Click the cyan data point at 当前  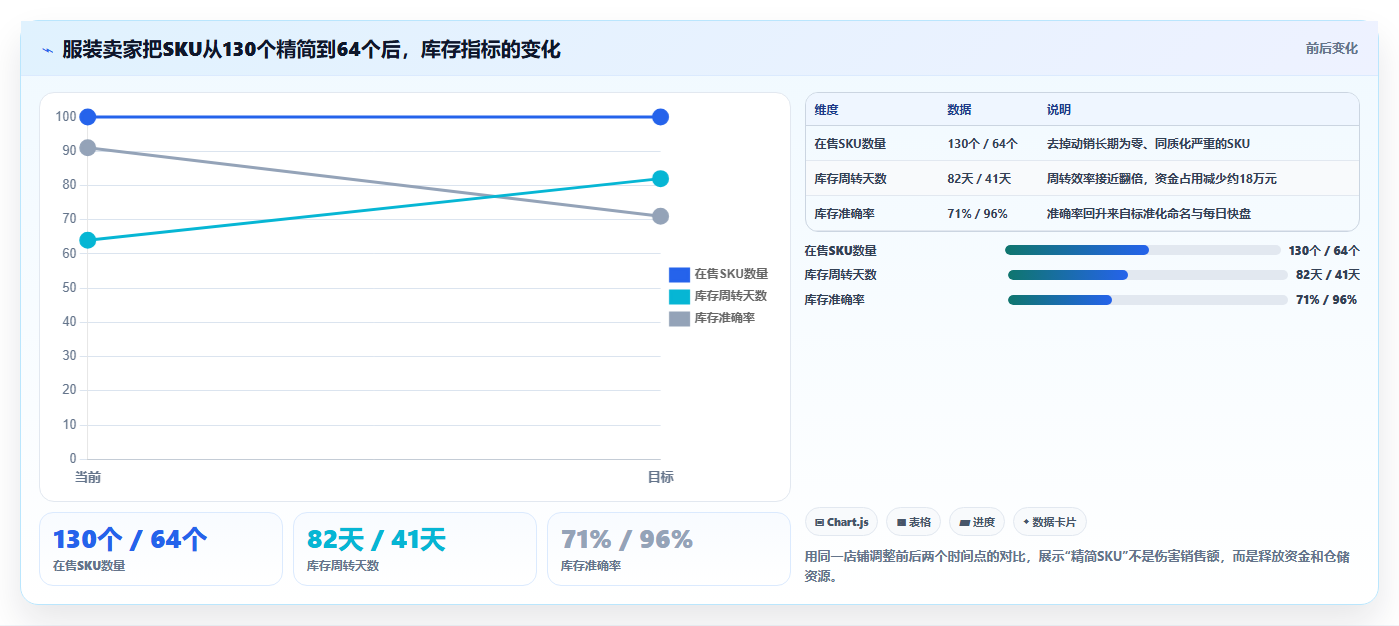88,240
